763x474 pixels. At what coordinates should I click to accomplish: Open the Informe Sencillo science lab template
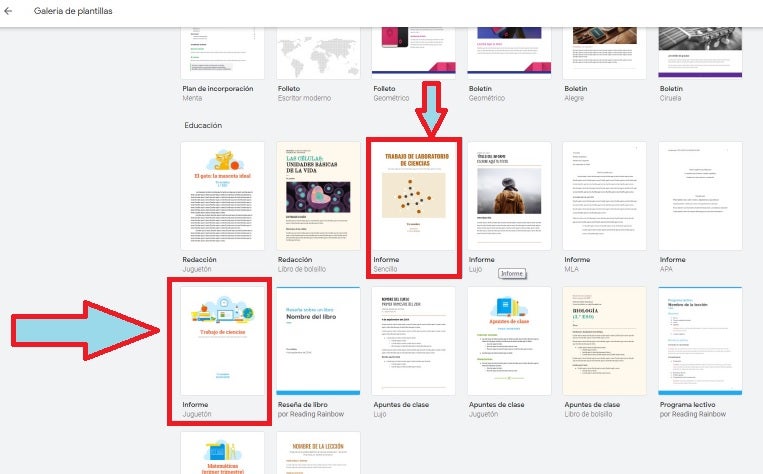point(414,195)
